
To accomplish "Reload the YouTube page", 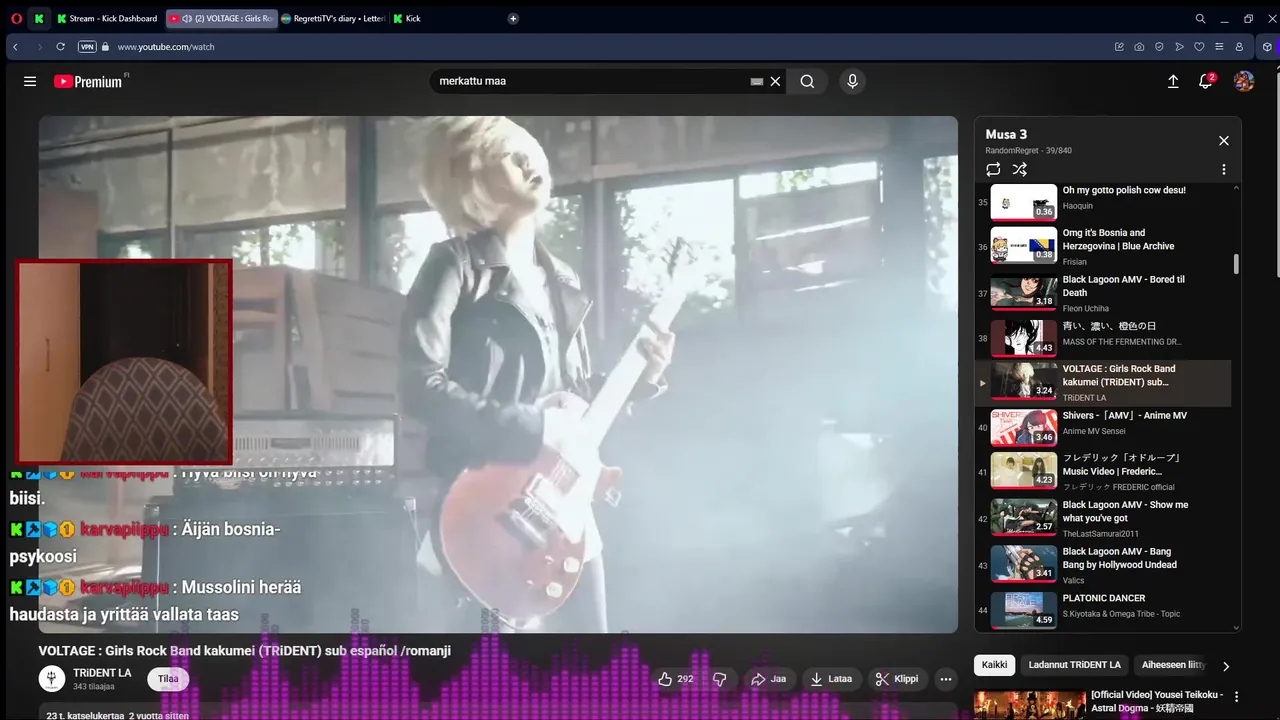I will [x=60, y=47].
